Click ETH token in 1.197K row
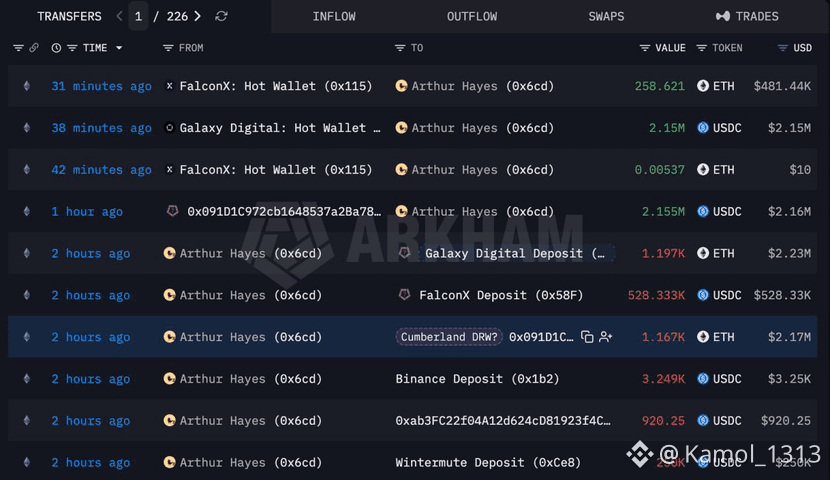 coord(716,253)
